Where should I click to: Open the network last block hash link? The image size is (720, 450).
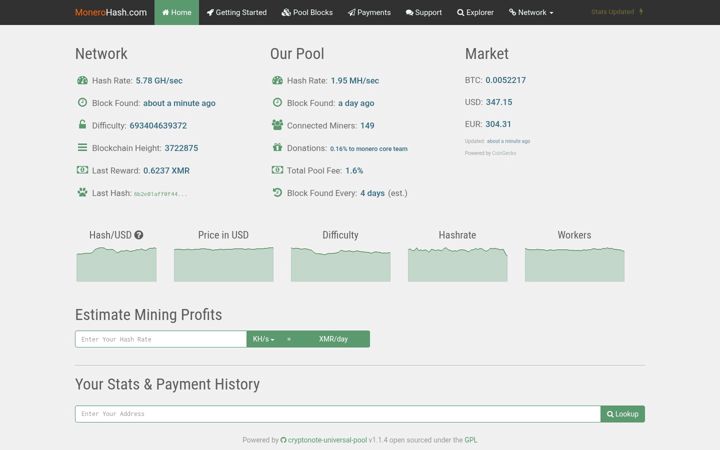pyautogui.click(x=160, y=194)
